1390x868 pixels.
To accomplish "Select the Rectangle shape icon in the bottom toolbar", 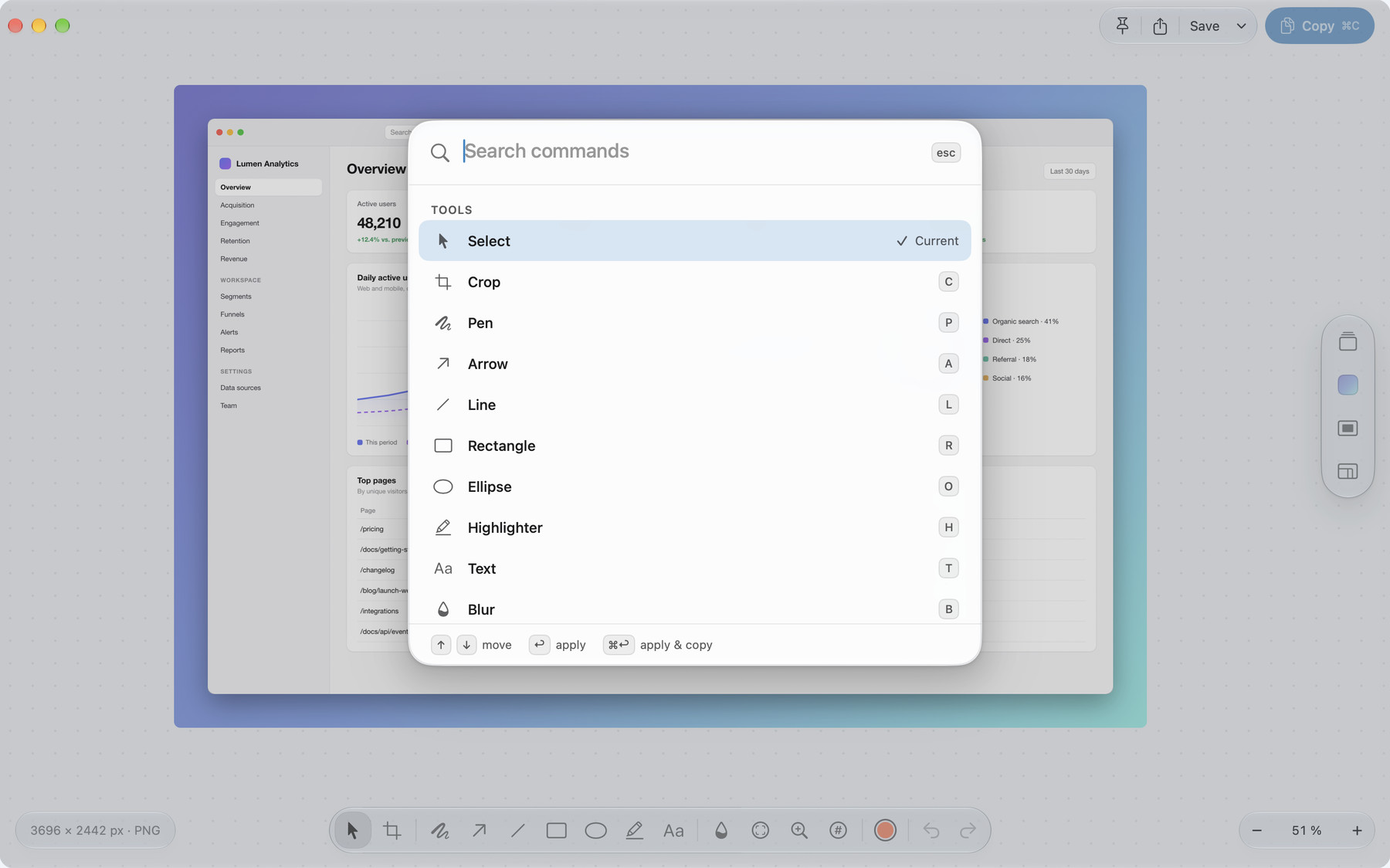I will click(x=557, y=830).
